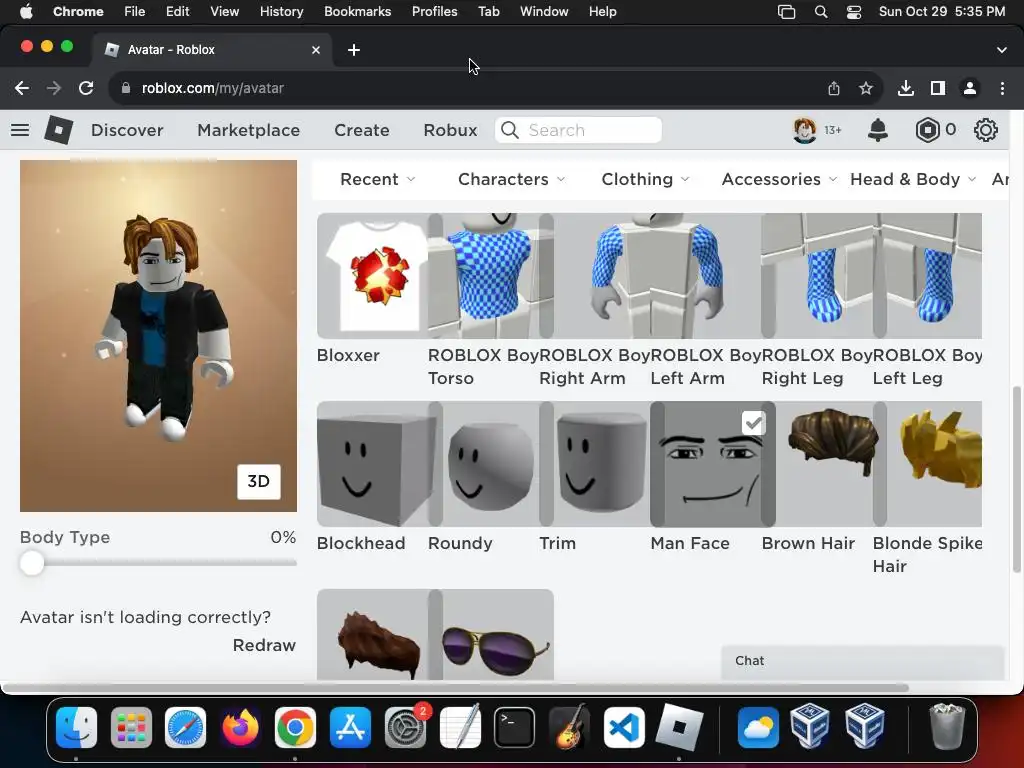Open the Discover page

tap(127, 130)
